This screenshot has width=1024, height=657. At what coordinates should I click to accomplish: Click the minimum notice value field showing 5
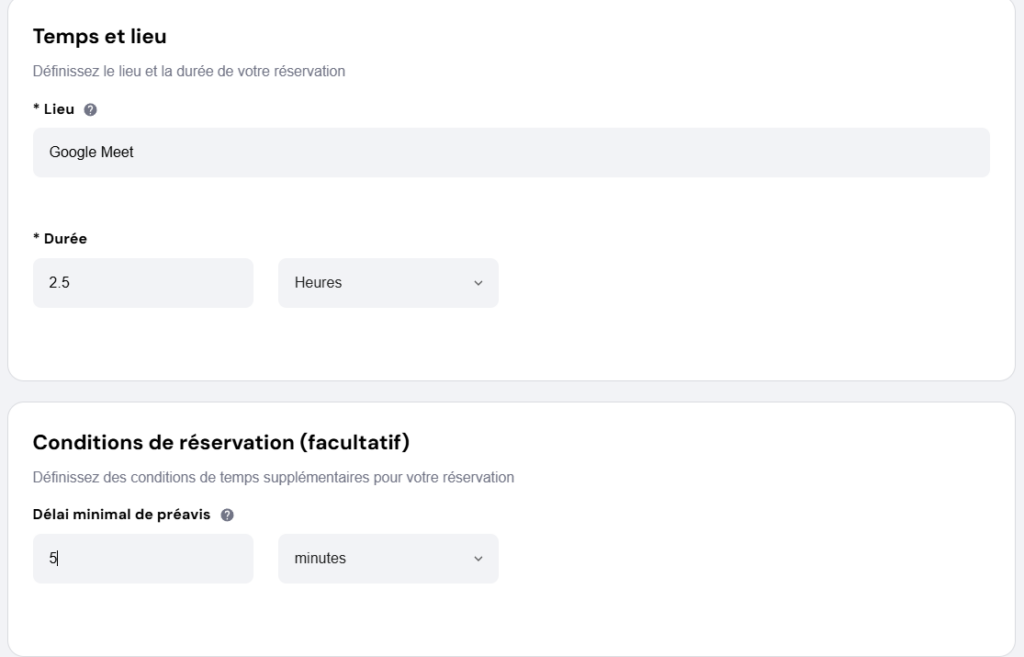[x=142, y=558]
